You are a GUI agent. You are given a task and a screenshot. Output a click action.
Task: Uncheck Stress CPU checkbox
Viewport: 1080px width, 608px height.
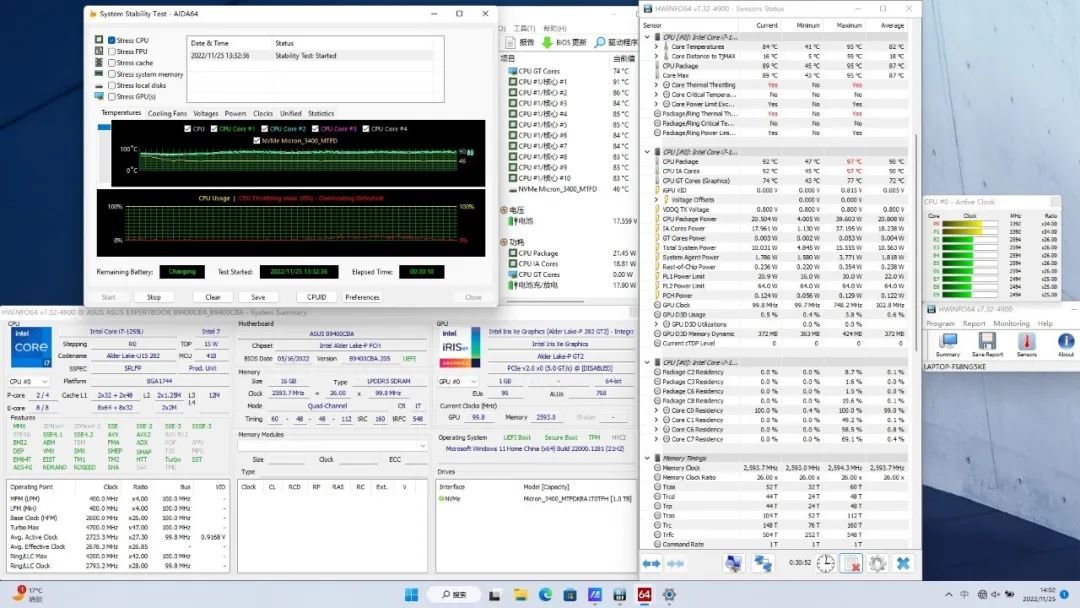(x=112, y=41)
